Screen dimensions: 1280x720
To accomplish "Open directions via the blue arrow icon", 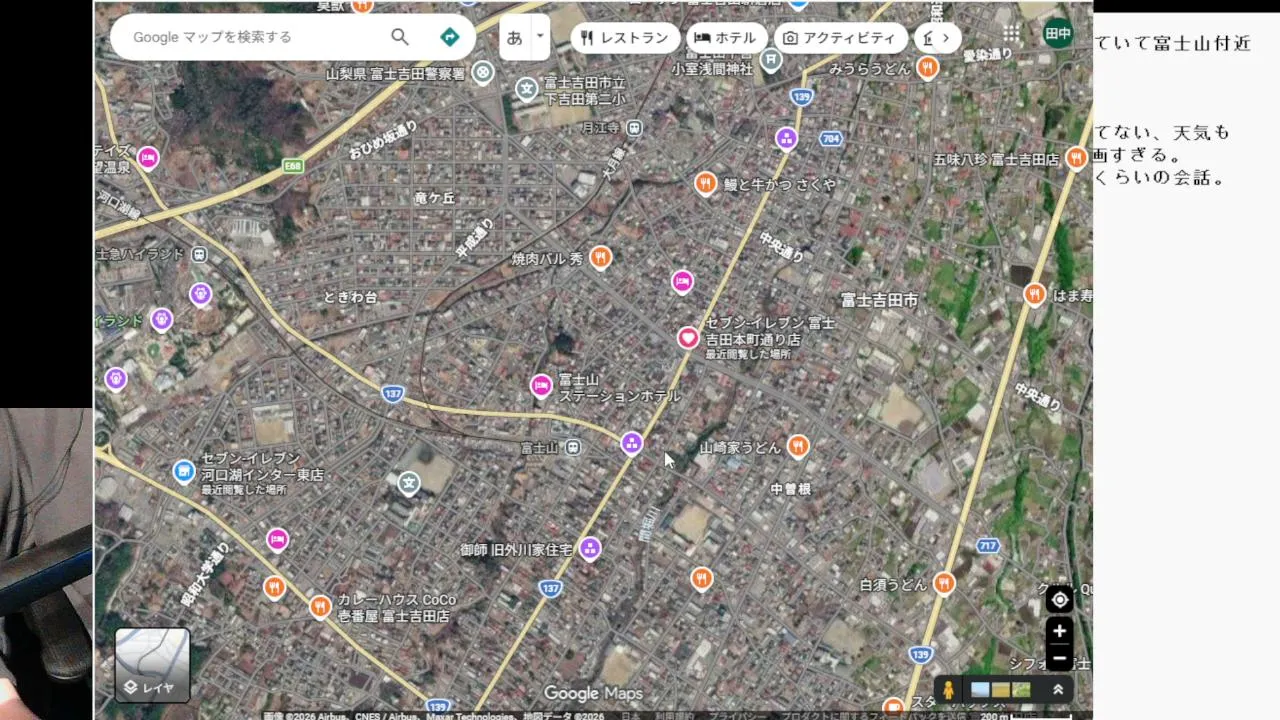I will pyautogui.click(x=450, y=37).
